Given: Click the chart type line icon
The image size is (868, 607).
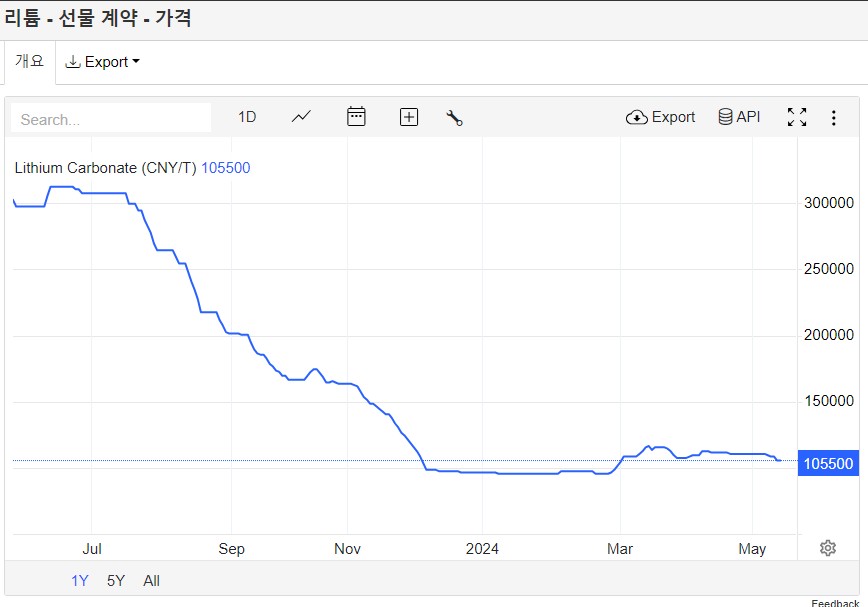Looking at the screenshot, I should 301,117.
